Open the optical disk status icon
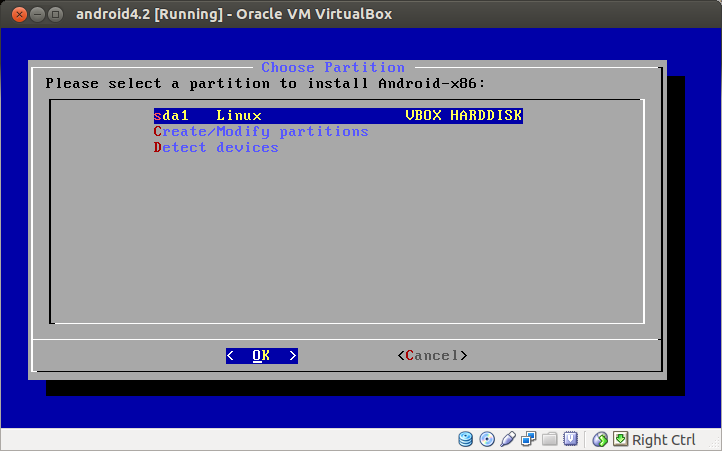The width and height of the screenshot is (722, 451). point(487,439)
